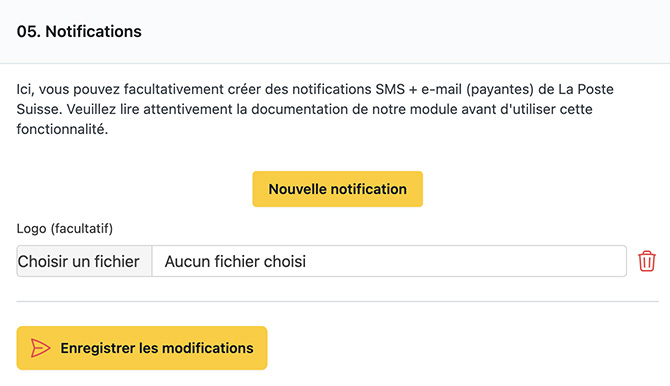This screenshot has width=670, height=386.
Task: Click the SMS + e-mail description paragraph
Action: pyautogui.click(x=315, y=109)
